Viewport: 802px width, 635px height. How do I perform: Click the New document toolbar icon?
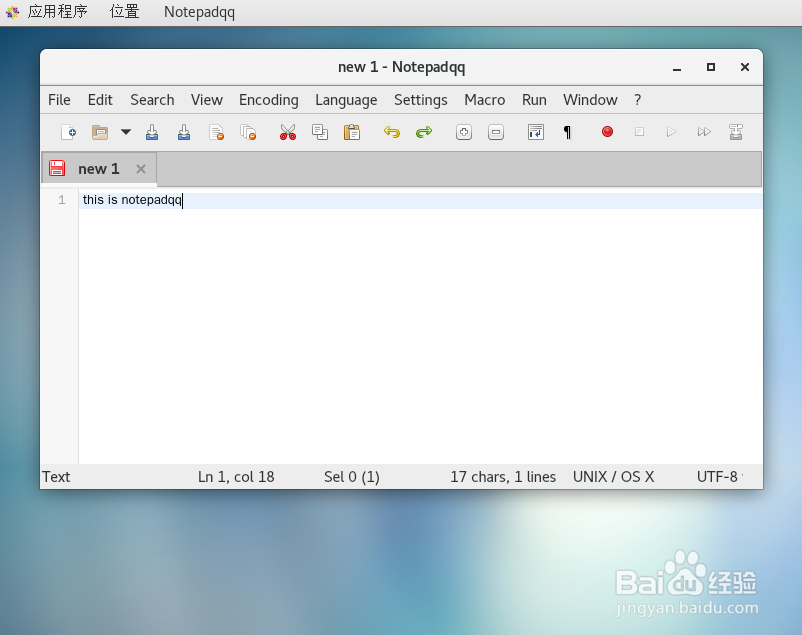pos(68,132)
